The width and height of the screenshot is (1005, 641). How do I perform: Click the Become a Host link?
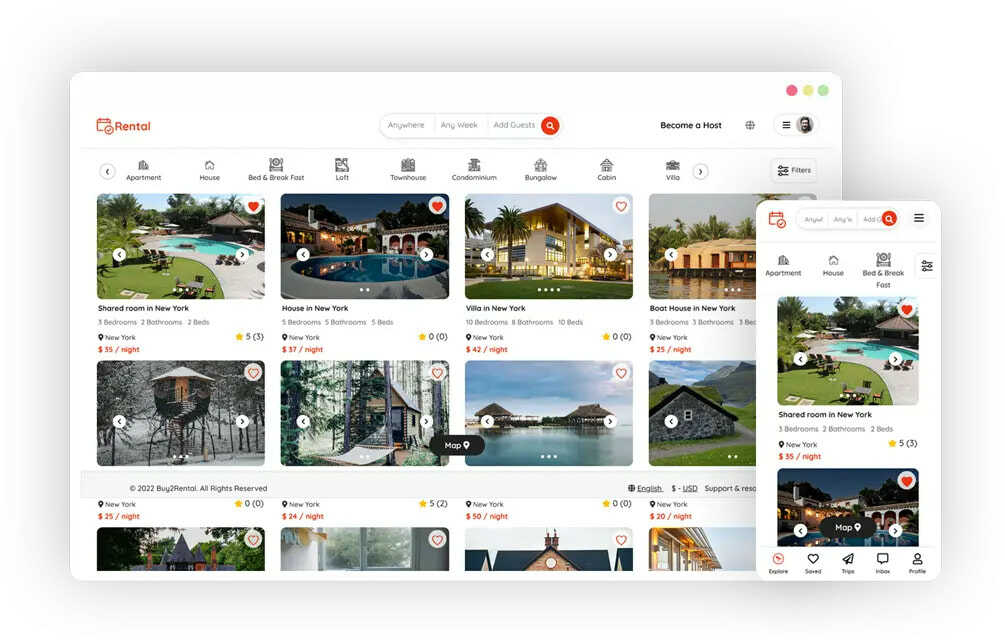coord(690,125)
